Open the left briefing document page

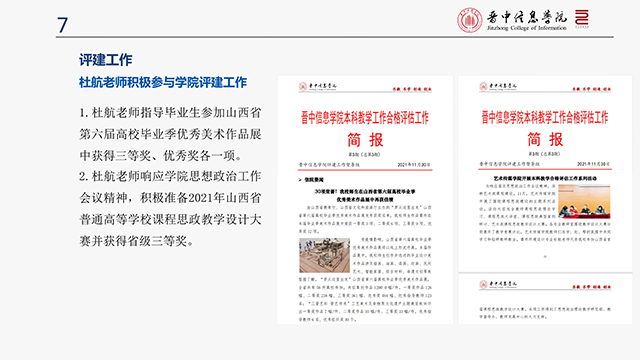pos(365,200)
